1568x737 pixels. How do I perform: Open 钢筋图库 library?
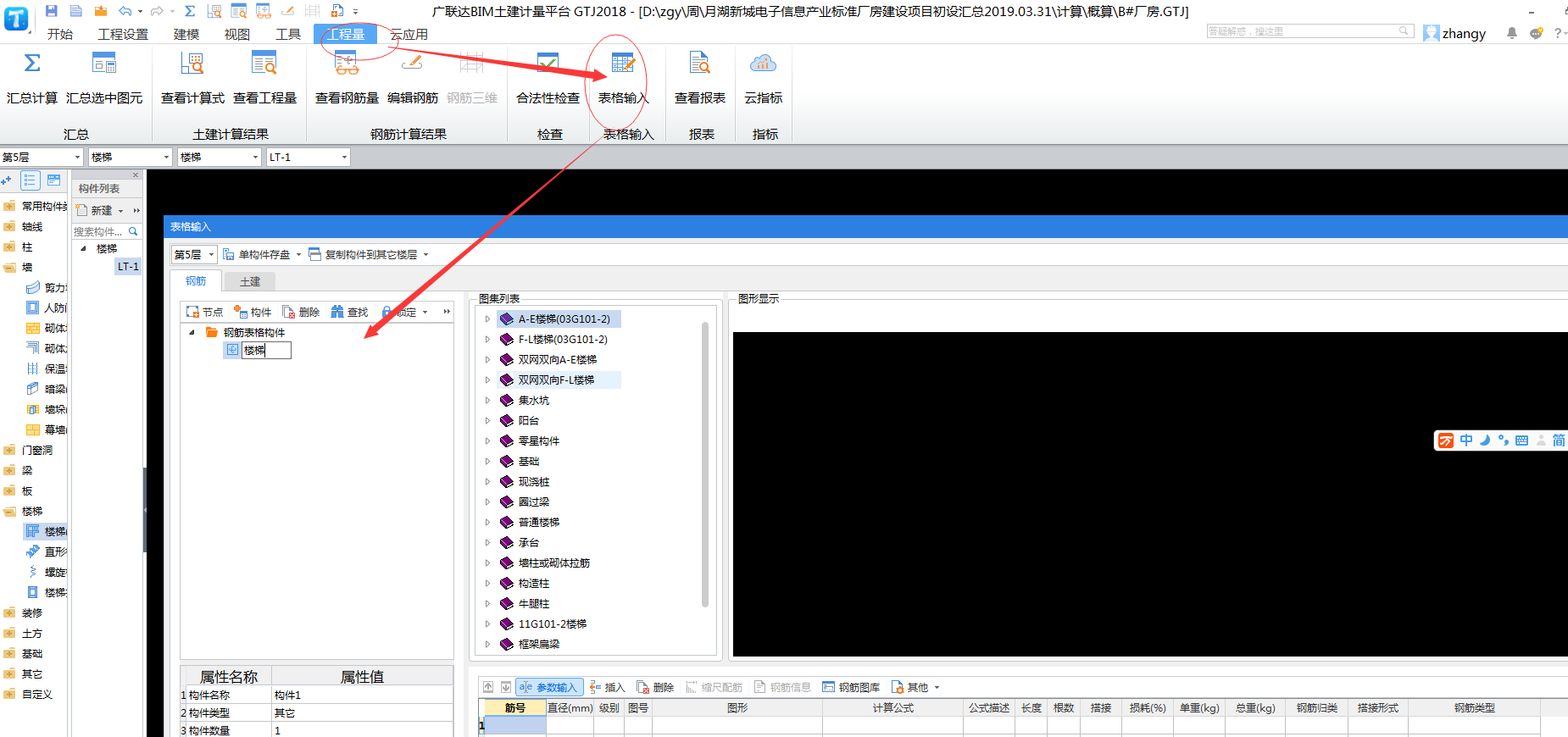(x=851, y=687)
